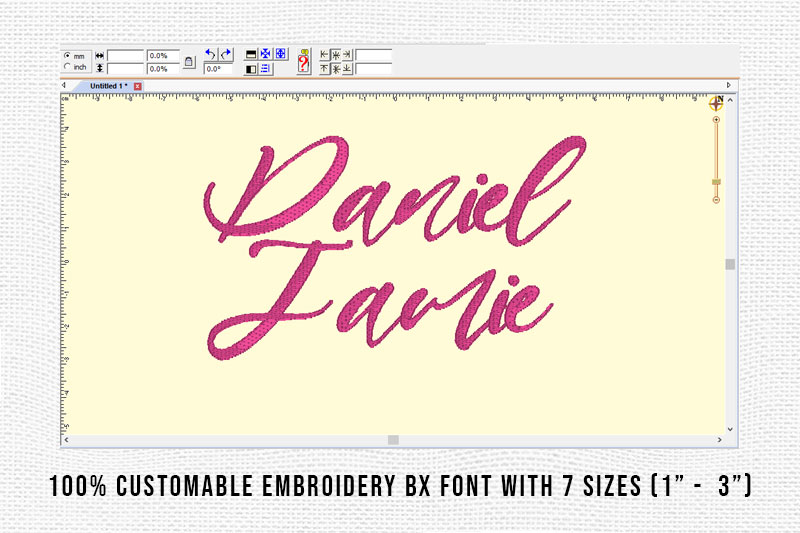This screenshot has width=800, height=533.
Task: Click the tab strip right scroll arrow
Action: (729, 85)
